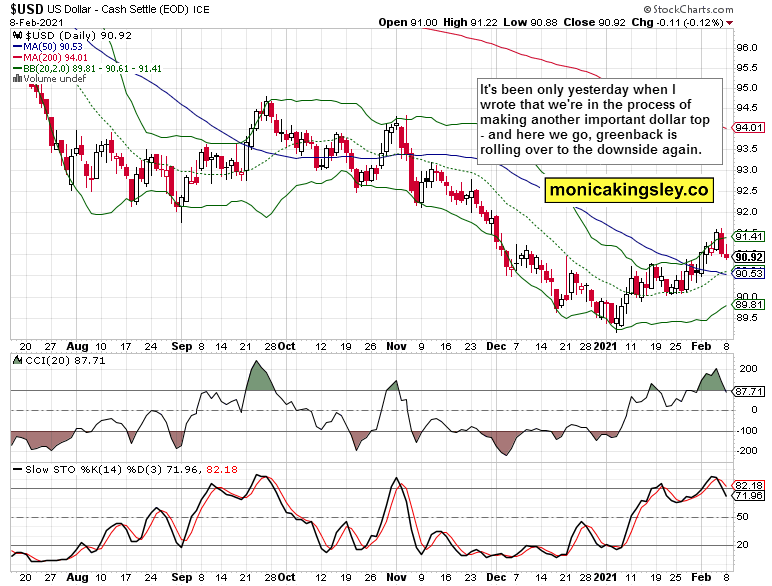This screenshot has height=586, width=772.
Task: Click the 90.92 last price label
Action: pyautogui.click(x=748, y=257)
